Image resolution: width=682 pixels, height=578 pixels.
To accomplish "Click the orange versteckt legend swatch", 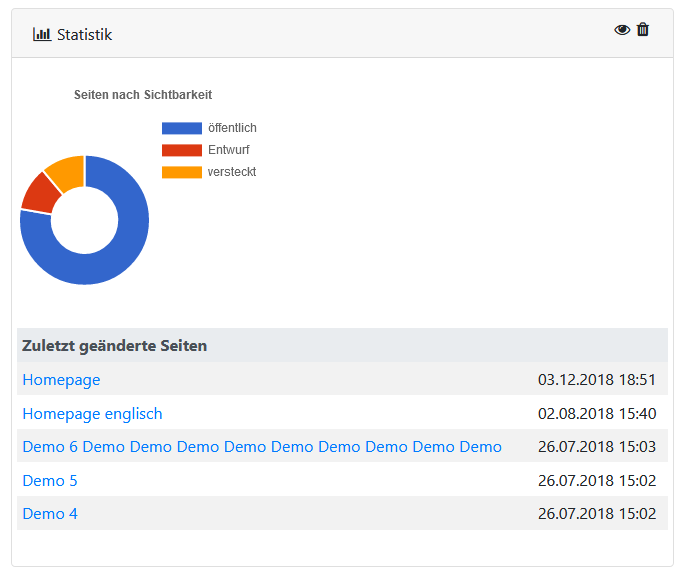I will click(x=182, y=172).
